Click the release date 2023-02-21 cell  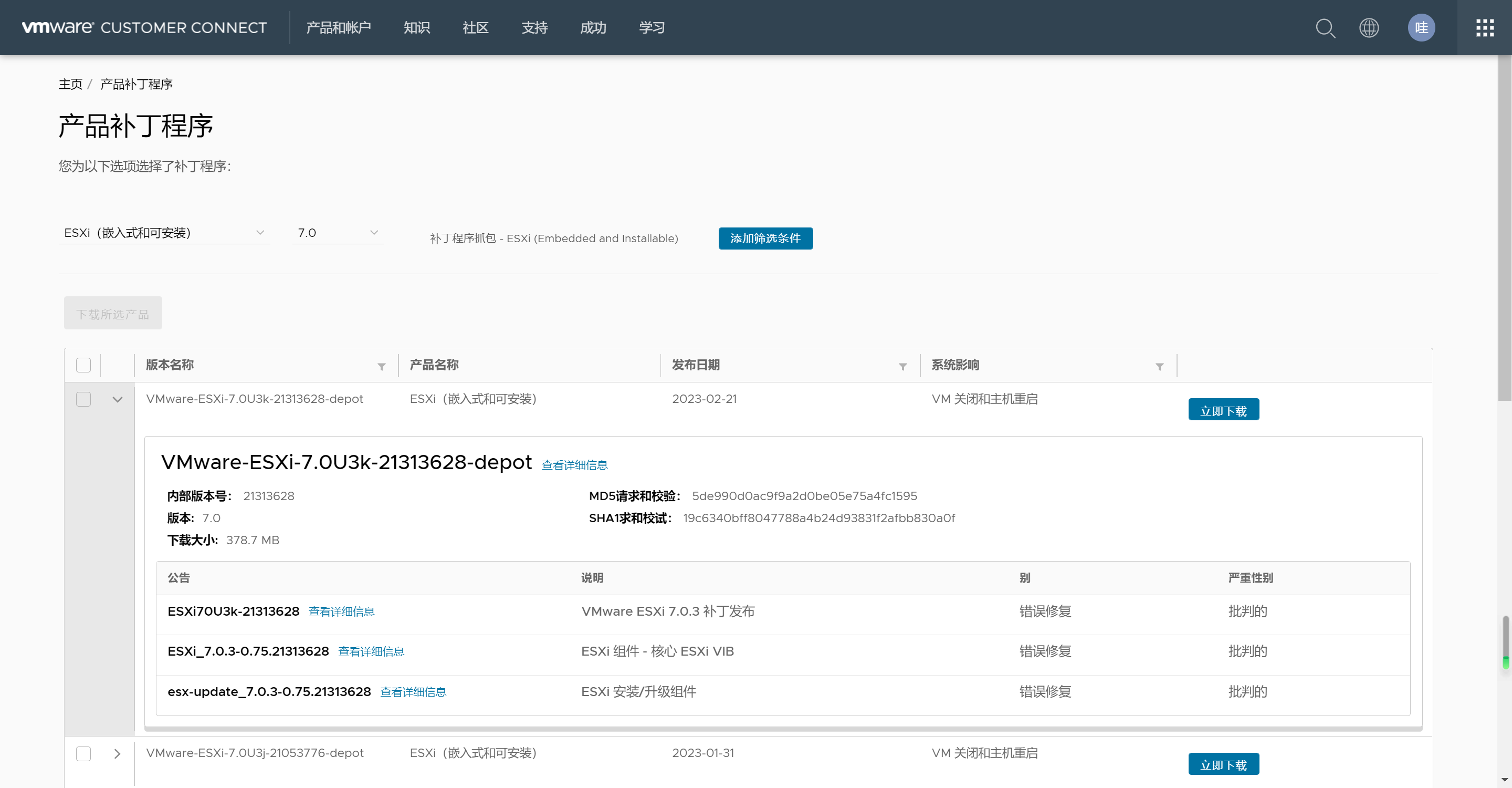(703, 399)
